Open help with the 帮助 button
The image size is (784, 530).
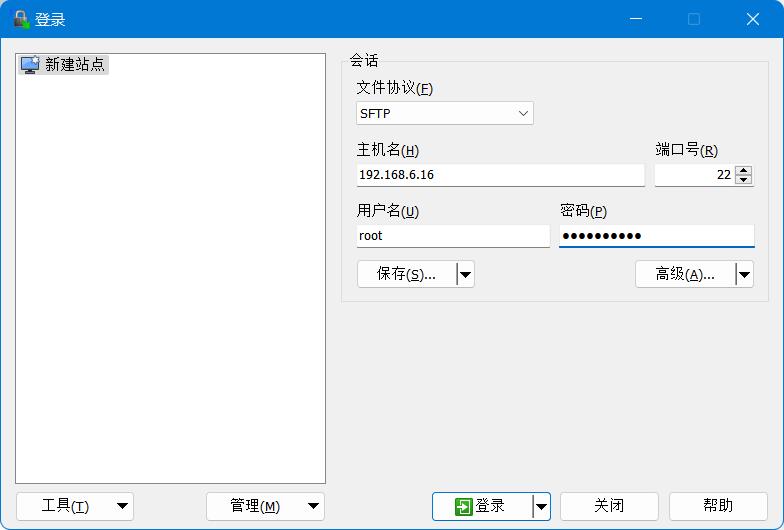point(717,506)
